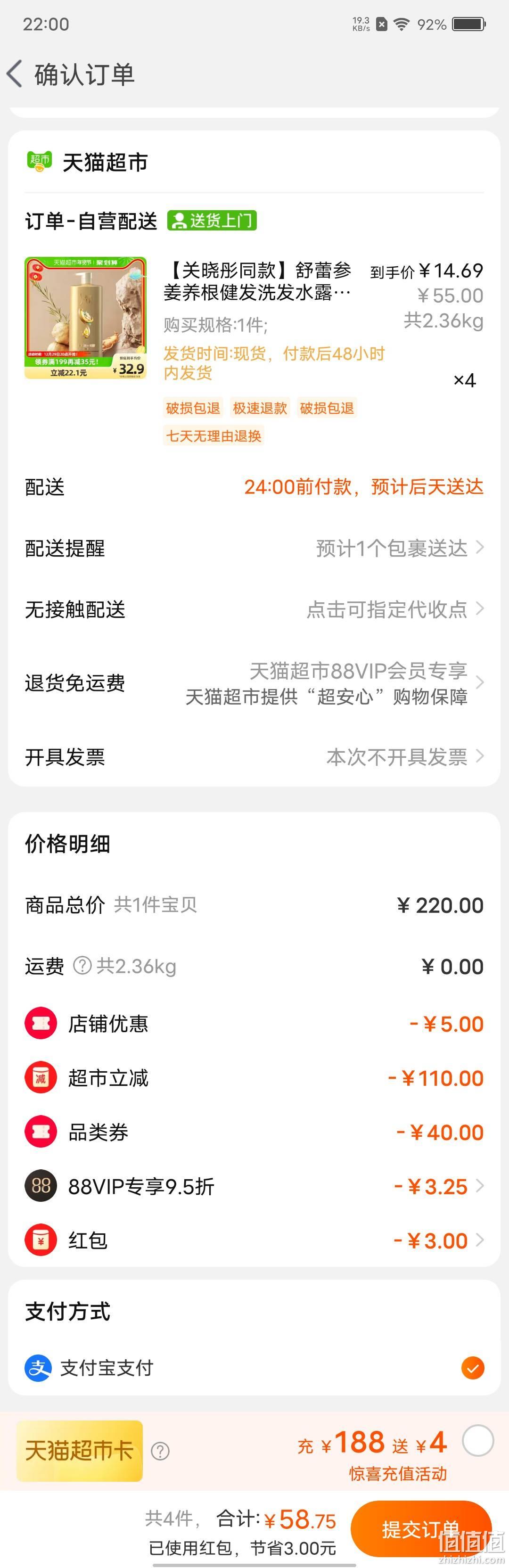Tap the 天猫超市 store logo icon

[40, 161]
